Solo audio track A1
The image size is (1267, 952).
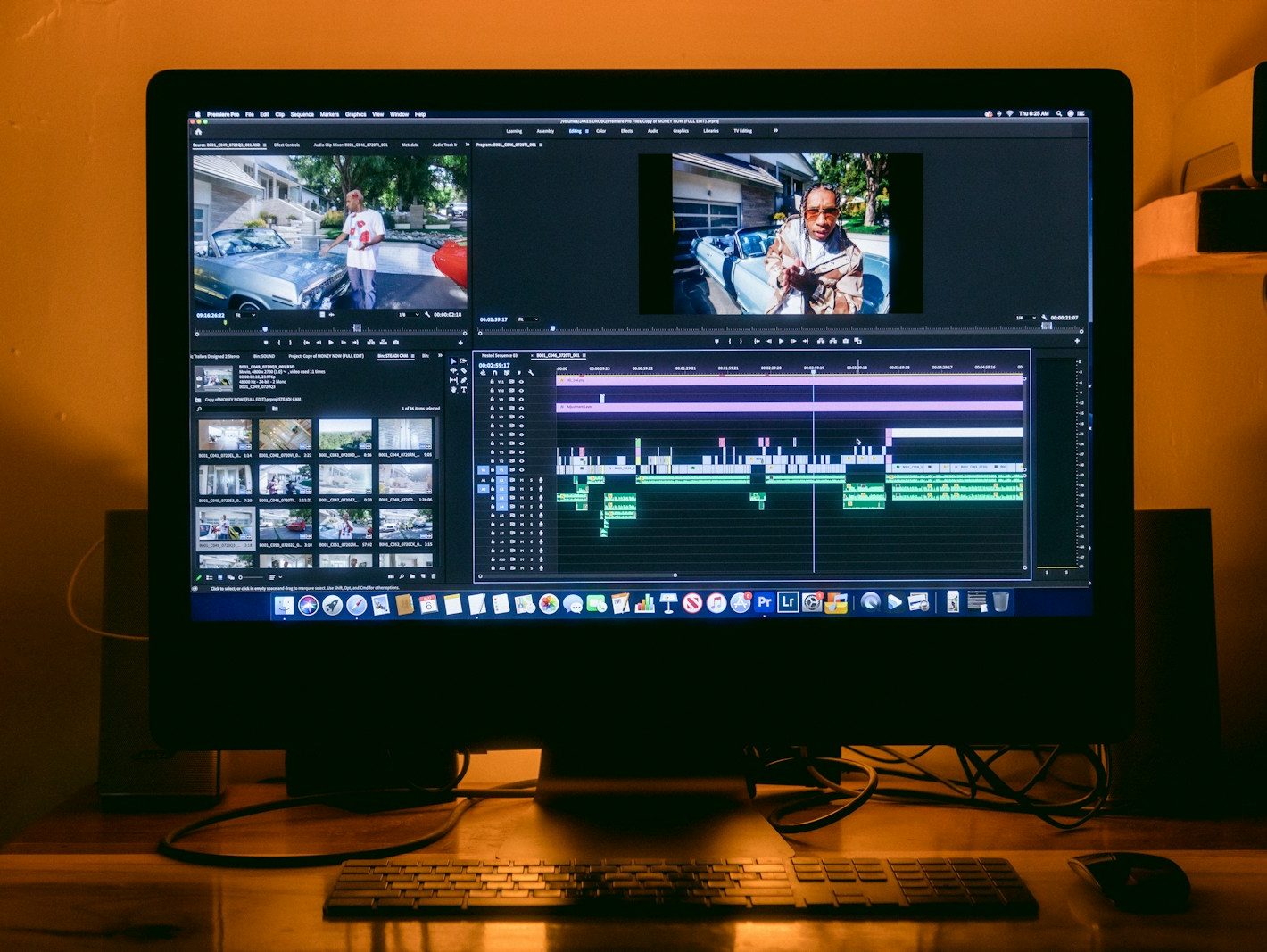click(x=532, y=480)
